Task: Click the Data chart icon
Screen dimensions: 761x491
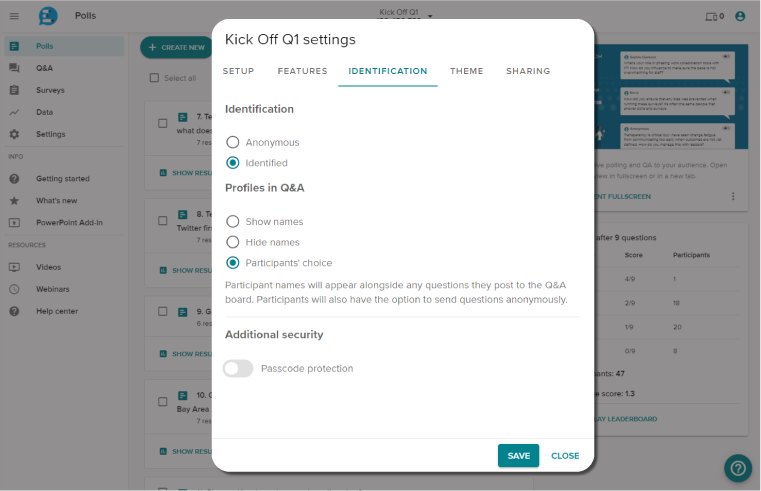Action: [x=14, y=112]
